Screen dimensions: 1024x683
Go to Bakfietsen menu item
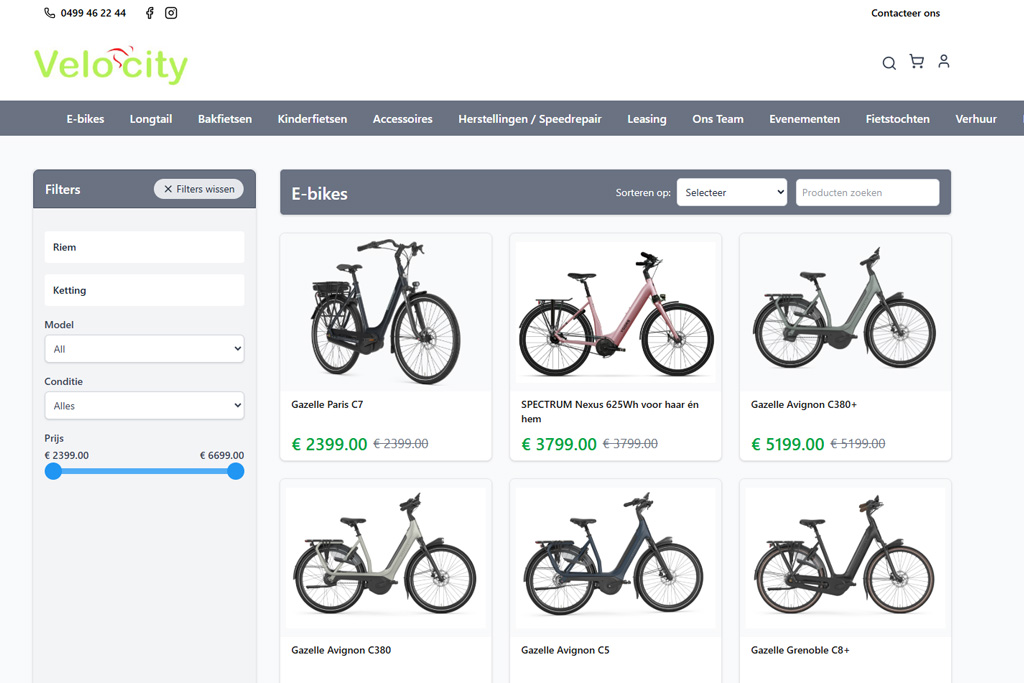pos(225,119)
